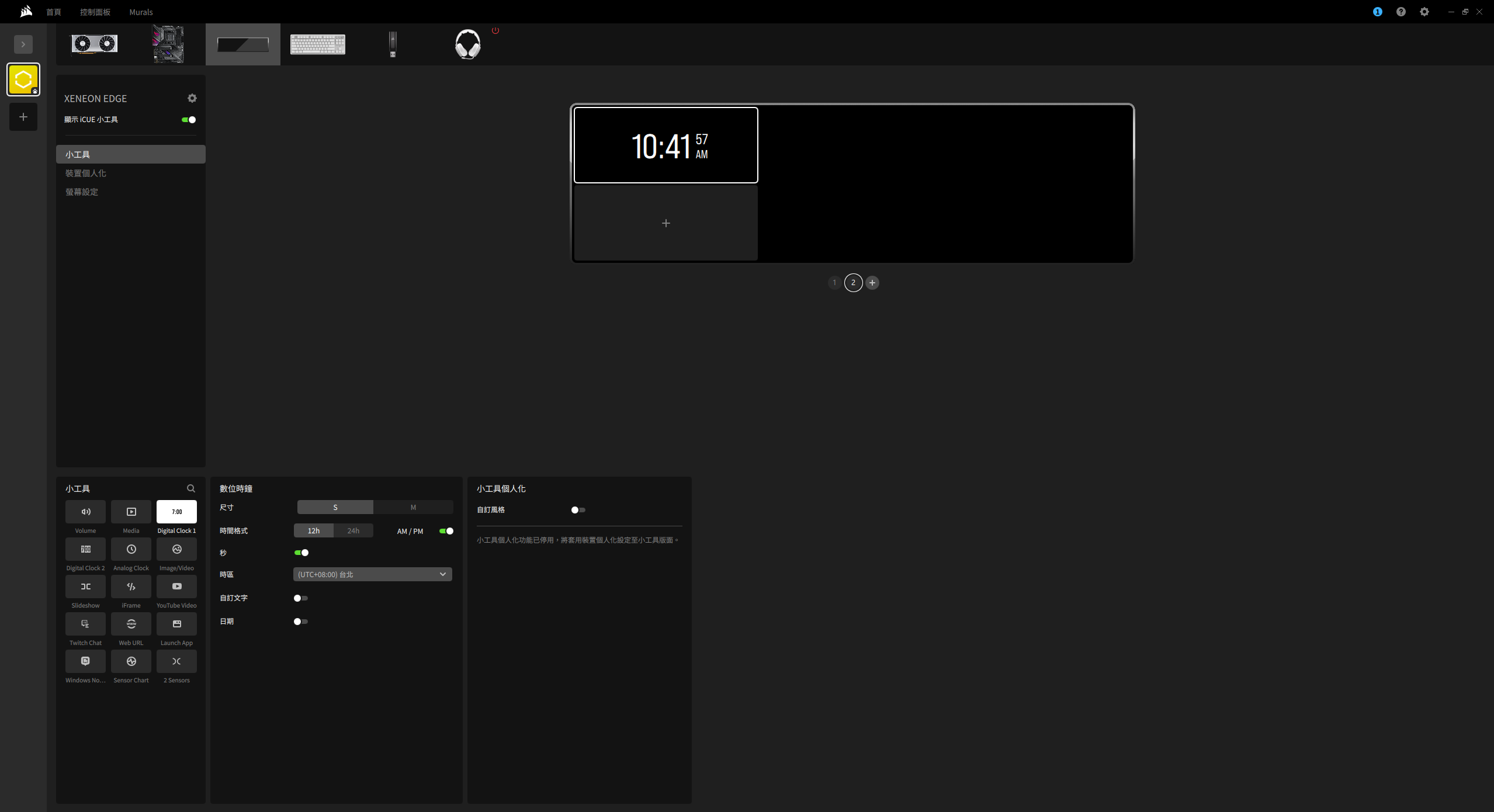1494x812 pixels.
Task: Enable the 日期 date toggle
Action: click(x=300, y=622)
